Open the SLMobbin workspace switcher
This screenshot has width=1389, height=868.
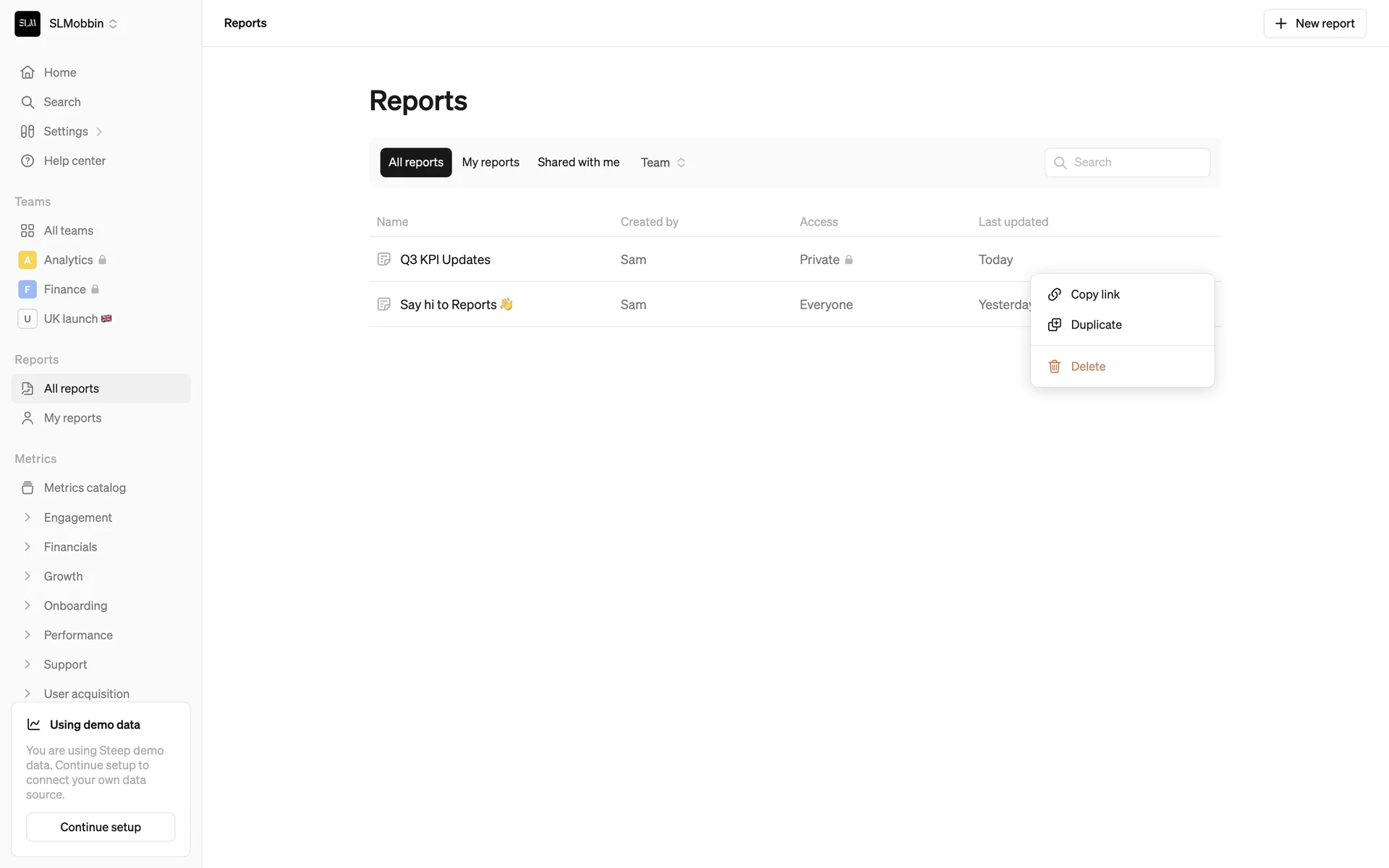tap(113, 24)
